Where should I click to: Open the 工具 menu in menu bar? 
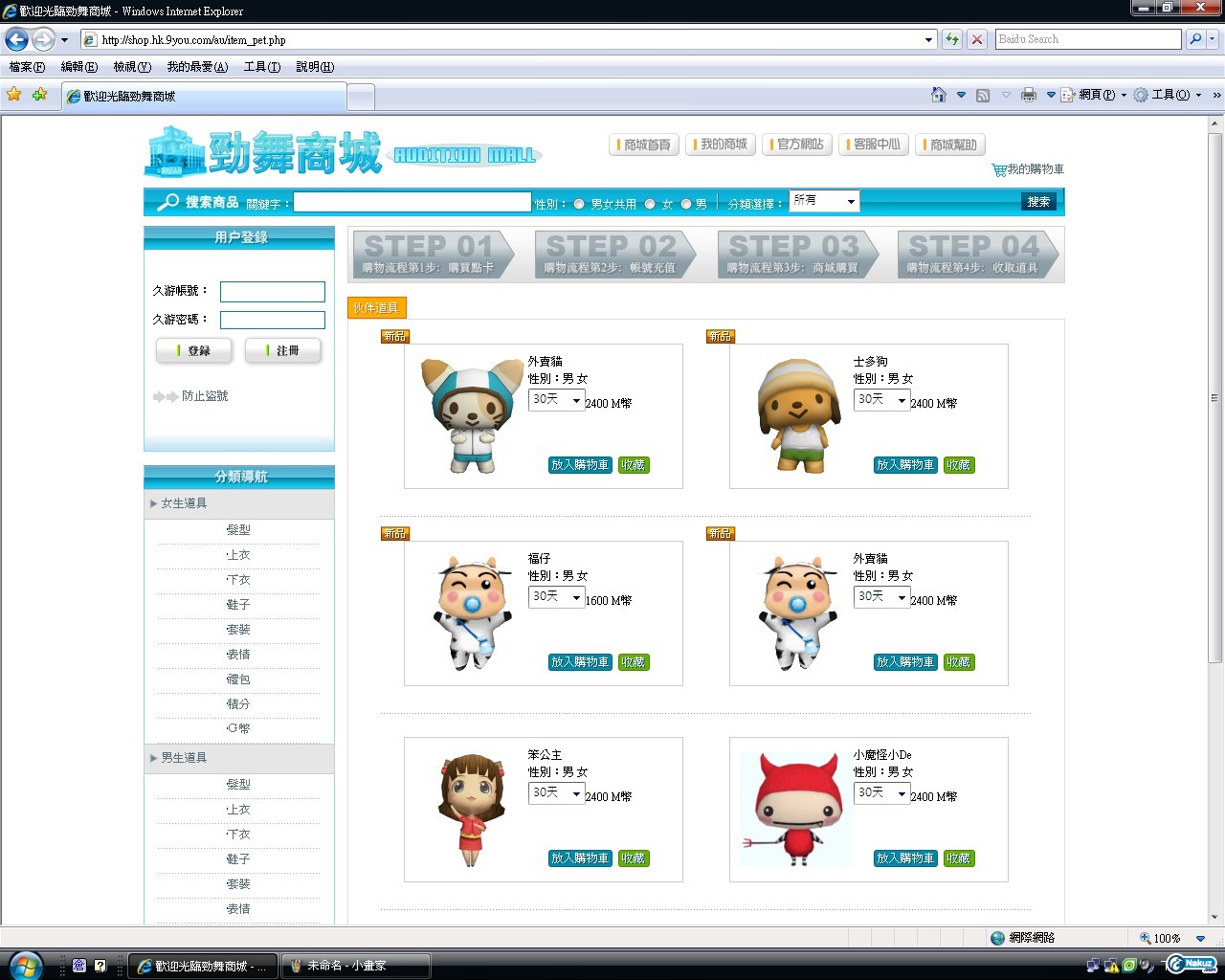(261, 67)
